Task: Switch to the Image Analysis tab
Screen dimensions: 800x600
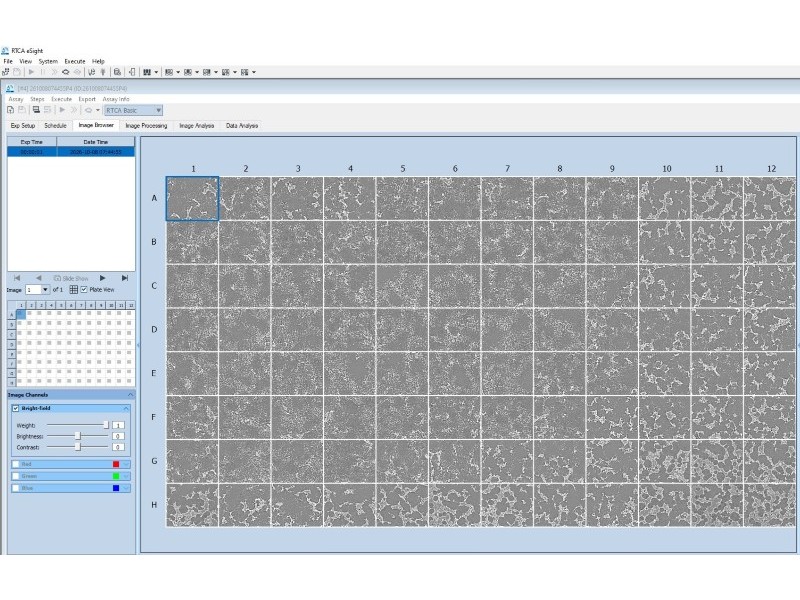Action: [197, 126]
